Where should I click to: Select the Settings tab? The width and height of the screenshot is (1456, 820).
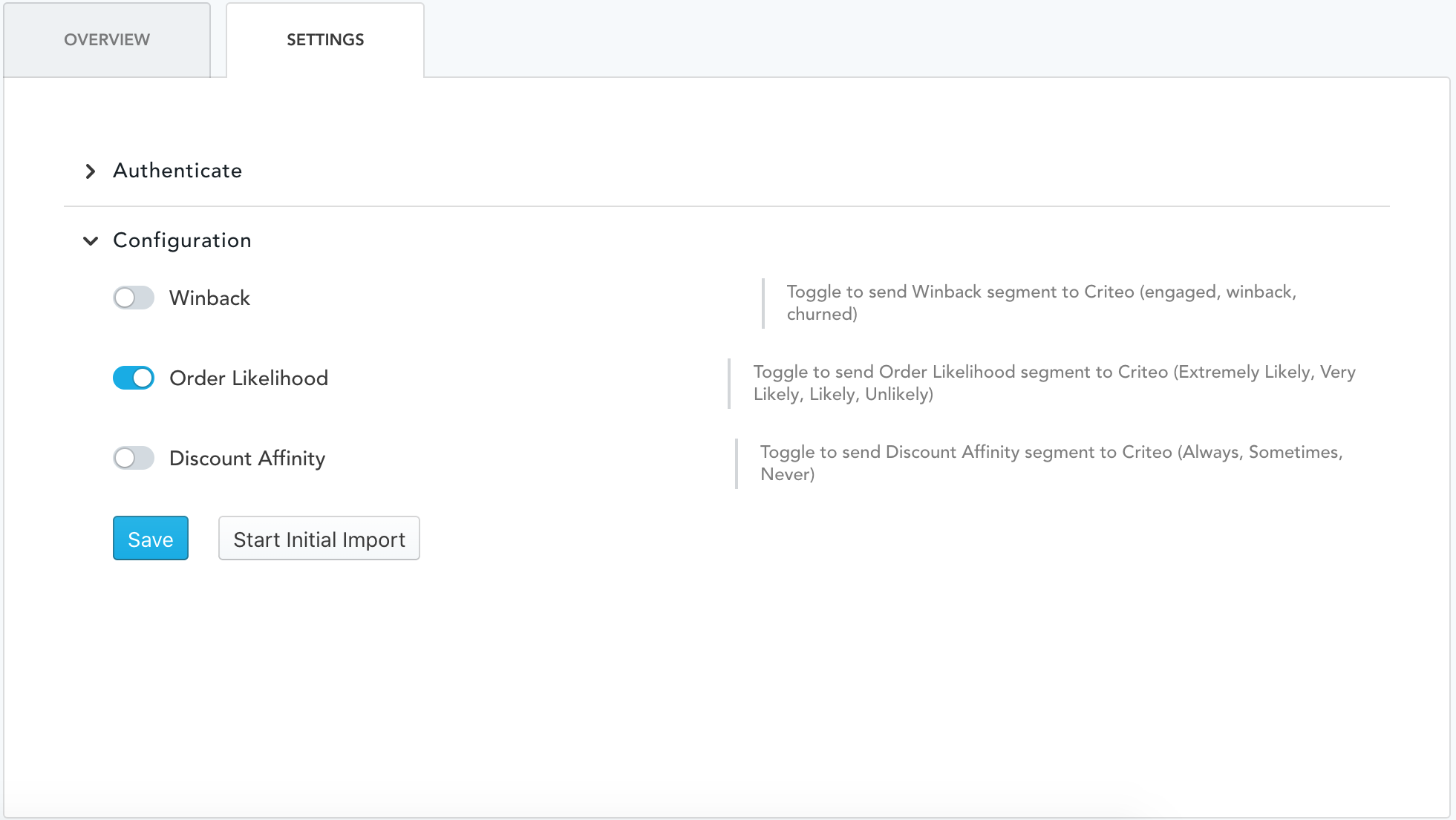click(x=325, y=39)
